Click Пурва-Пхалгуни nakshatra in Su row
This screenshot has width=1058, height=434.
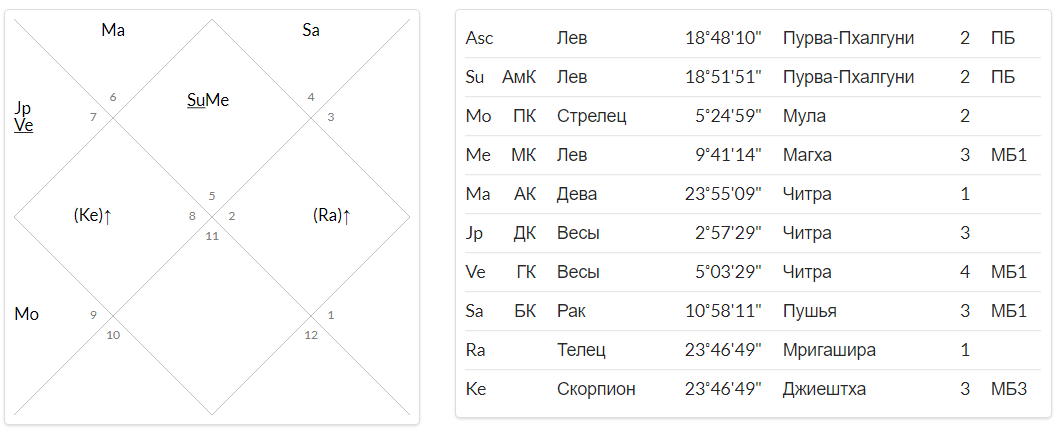848,78
